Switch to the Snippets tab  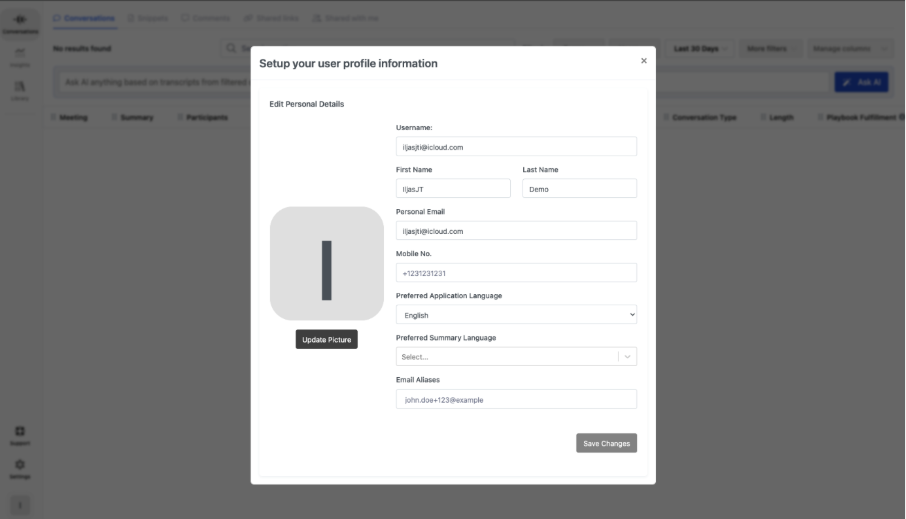pos(148,18)
